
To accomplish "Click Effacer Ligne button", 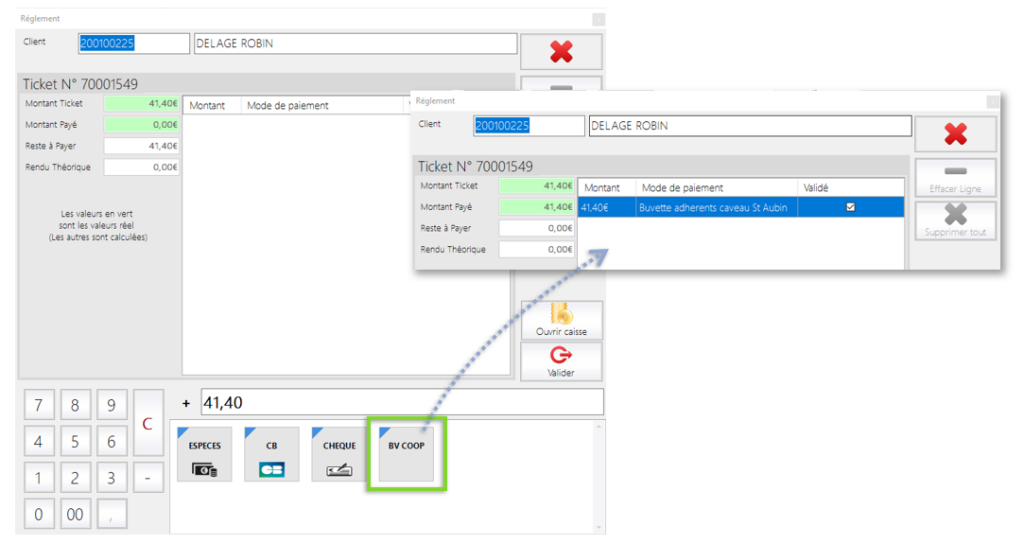I will 955,178.
